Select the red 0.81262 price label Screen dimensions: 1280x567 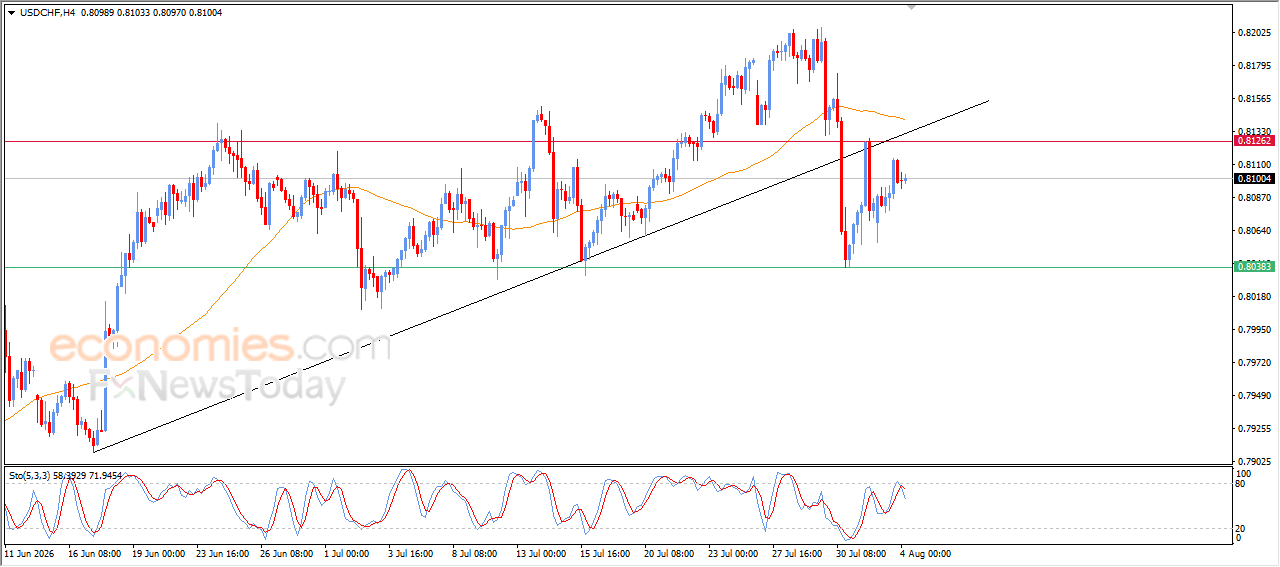click(x=1254, y=141)
